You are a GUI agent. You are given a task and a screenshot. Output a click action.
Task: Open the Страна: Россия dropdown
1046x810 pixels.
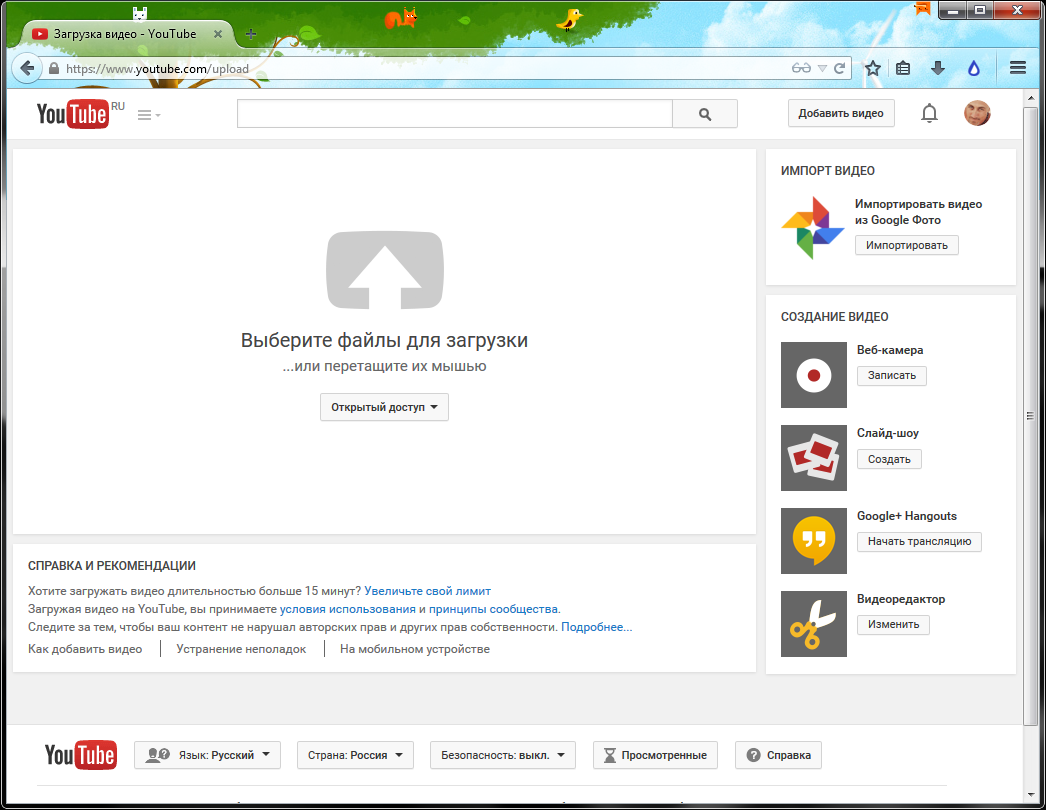click(x=355, y=755)
